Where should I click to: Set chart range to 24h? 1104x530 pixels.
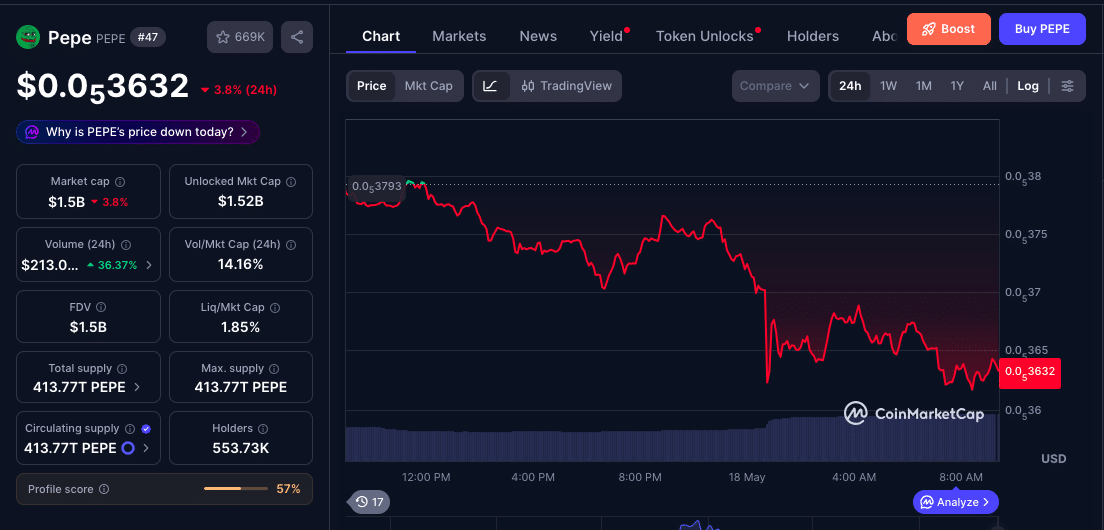[850, 86]
